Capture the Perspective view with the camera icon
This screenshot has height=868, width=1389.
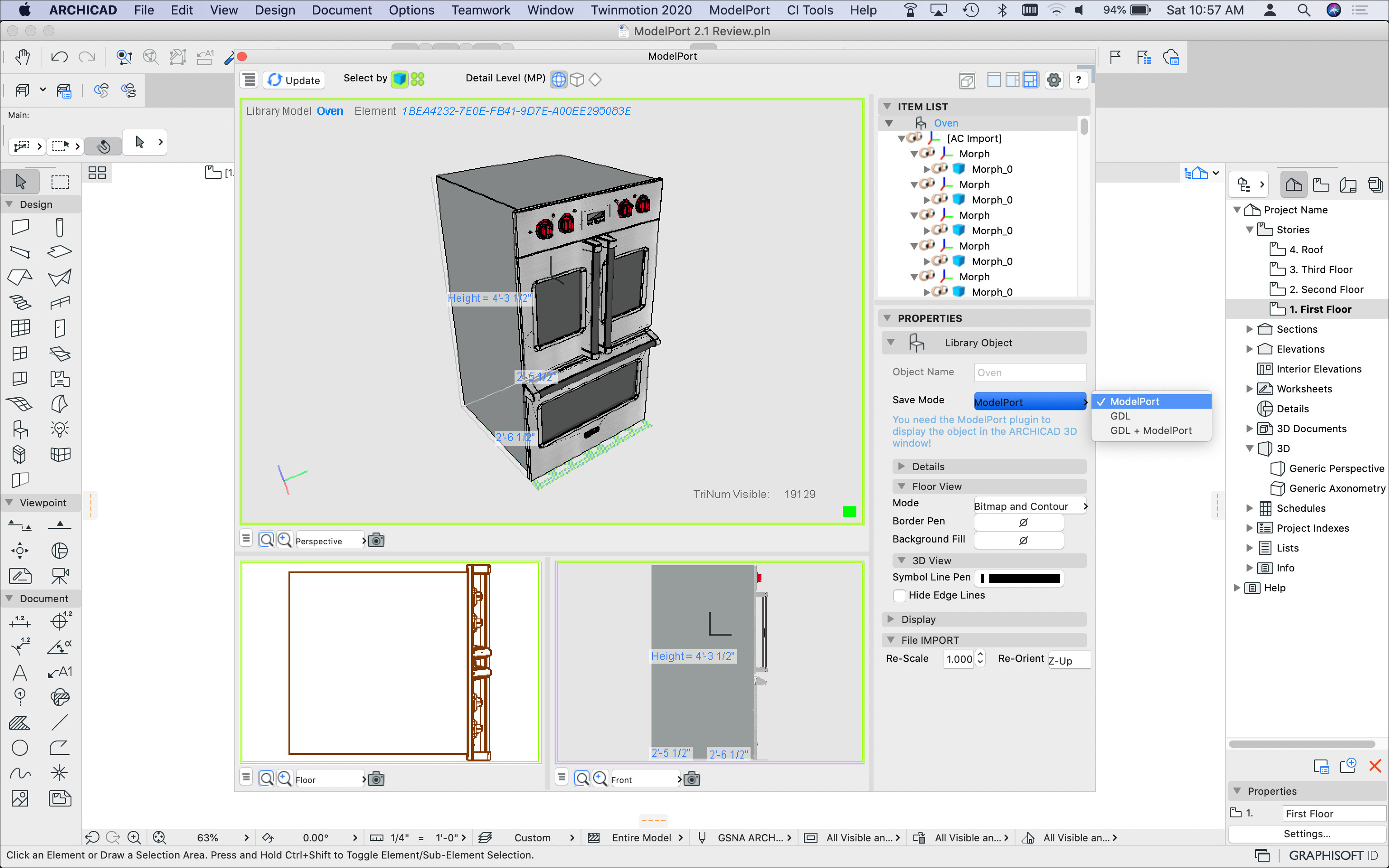pos(376,540)
